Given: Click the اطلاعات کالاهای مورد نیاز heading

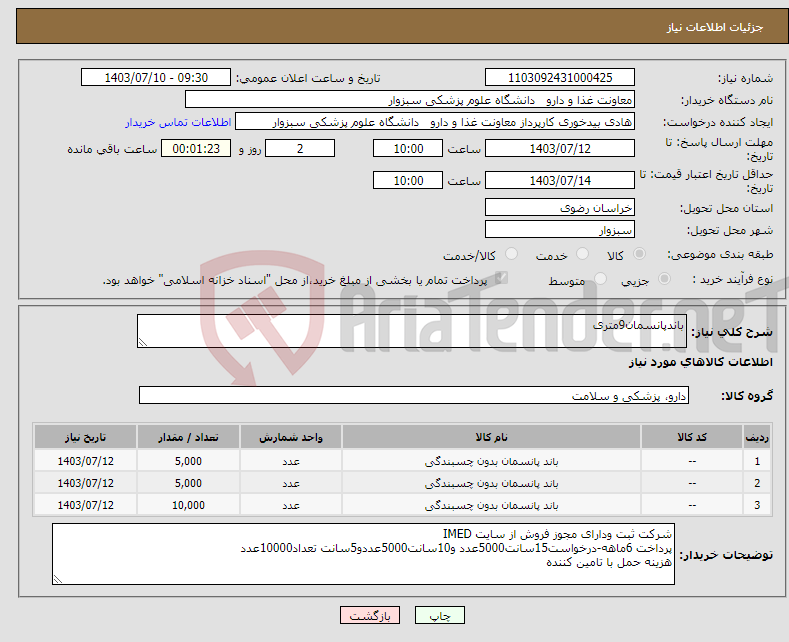Looking at the screenshot, I should pos(700,362).
